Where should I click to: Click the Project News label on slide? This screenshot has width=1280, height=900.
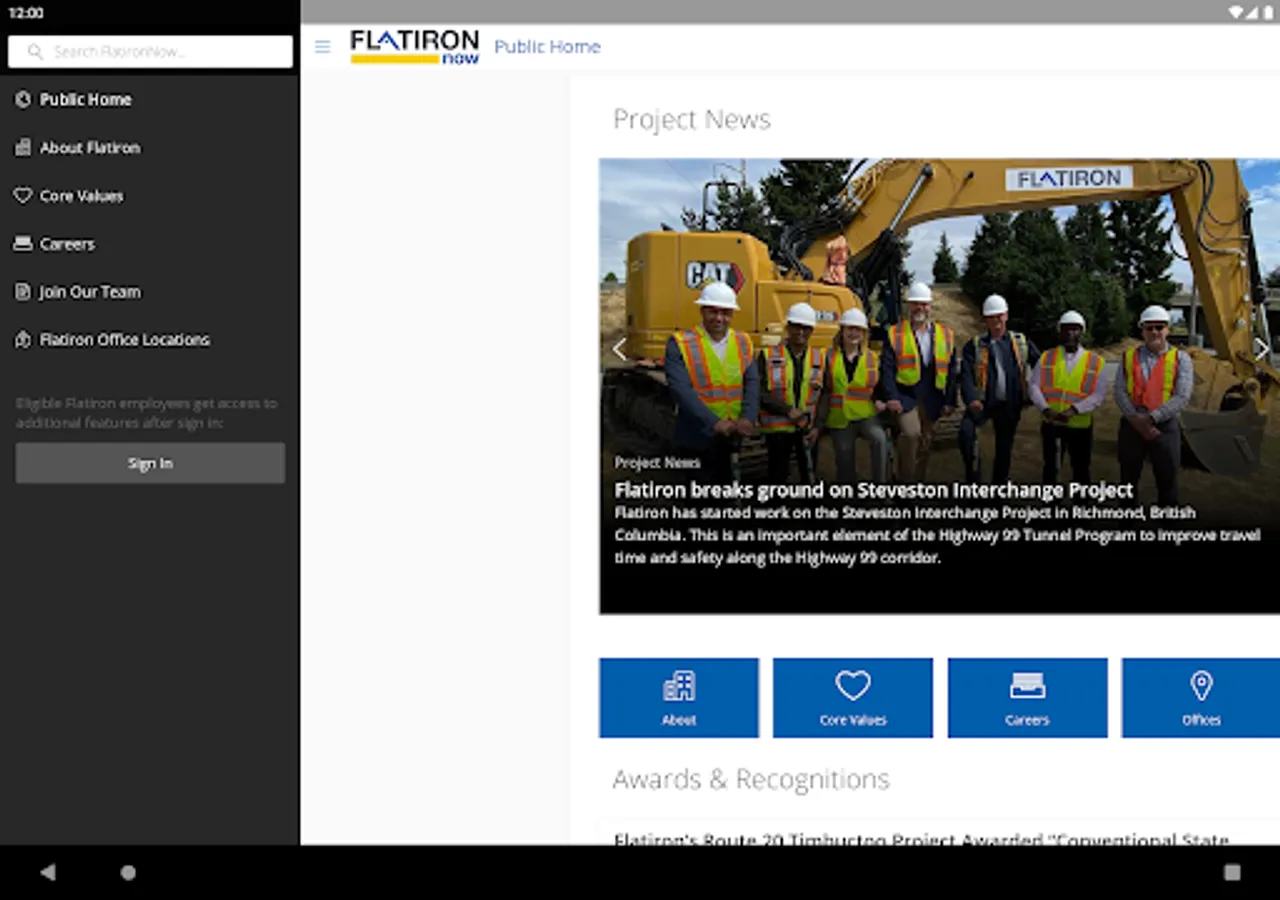coord(657,462)
